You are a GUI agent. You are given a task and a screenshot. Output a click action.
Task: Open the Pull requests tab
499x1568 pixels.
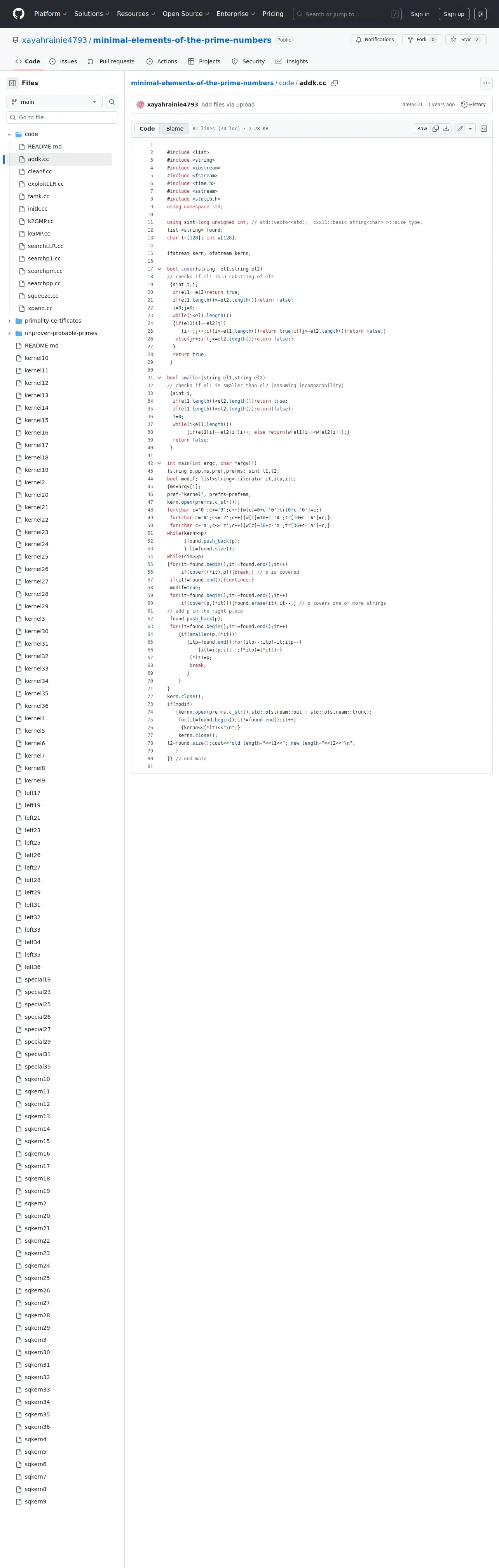[111, 61]
